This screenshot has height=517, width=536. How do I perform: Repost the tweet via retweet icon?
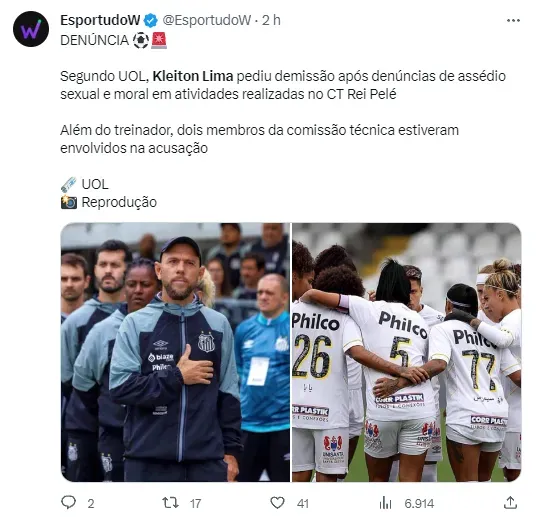point(170,503)
